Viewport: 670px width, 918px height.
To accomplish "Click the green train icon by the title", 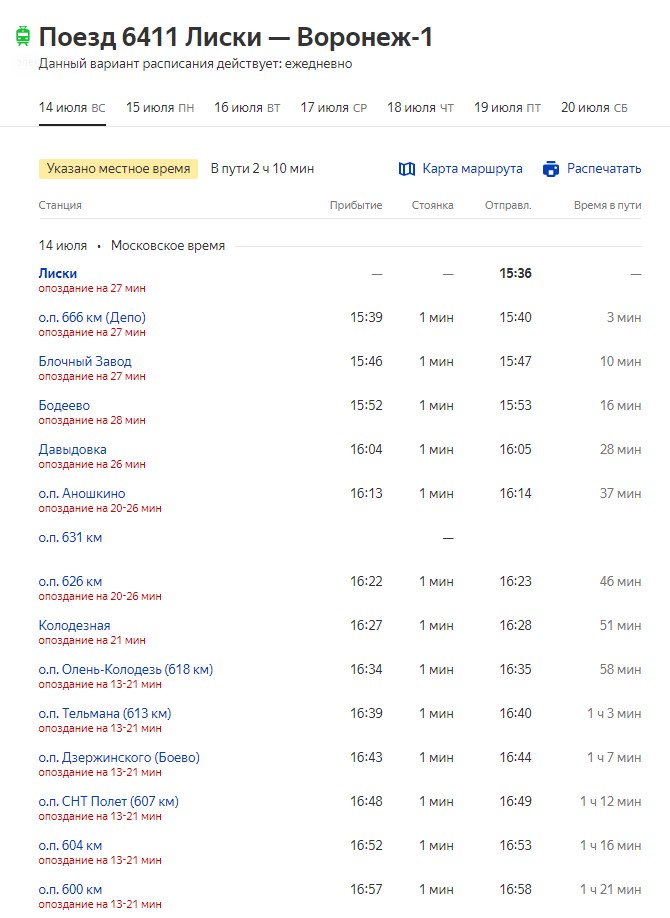I will click(x=23, y=36).
